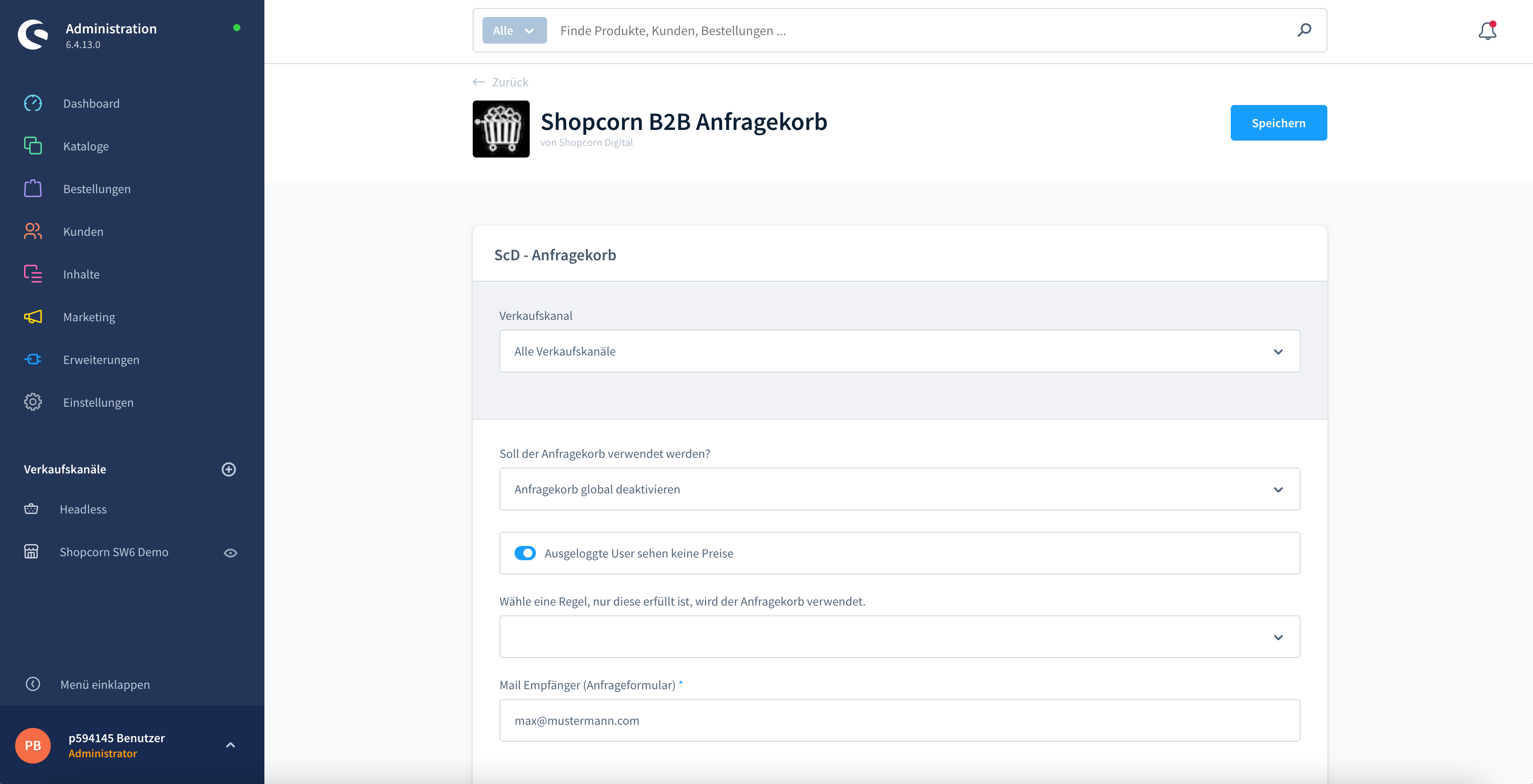Open the Alle search type dropdown
Viewport: 1533px width, 784px height.
[514, 30]
